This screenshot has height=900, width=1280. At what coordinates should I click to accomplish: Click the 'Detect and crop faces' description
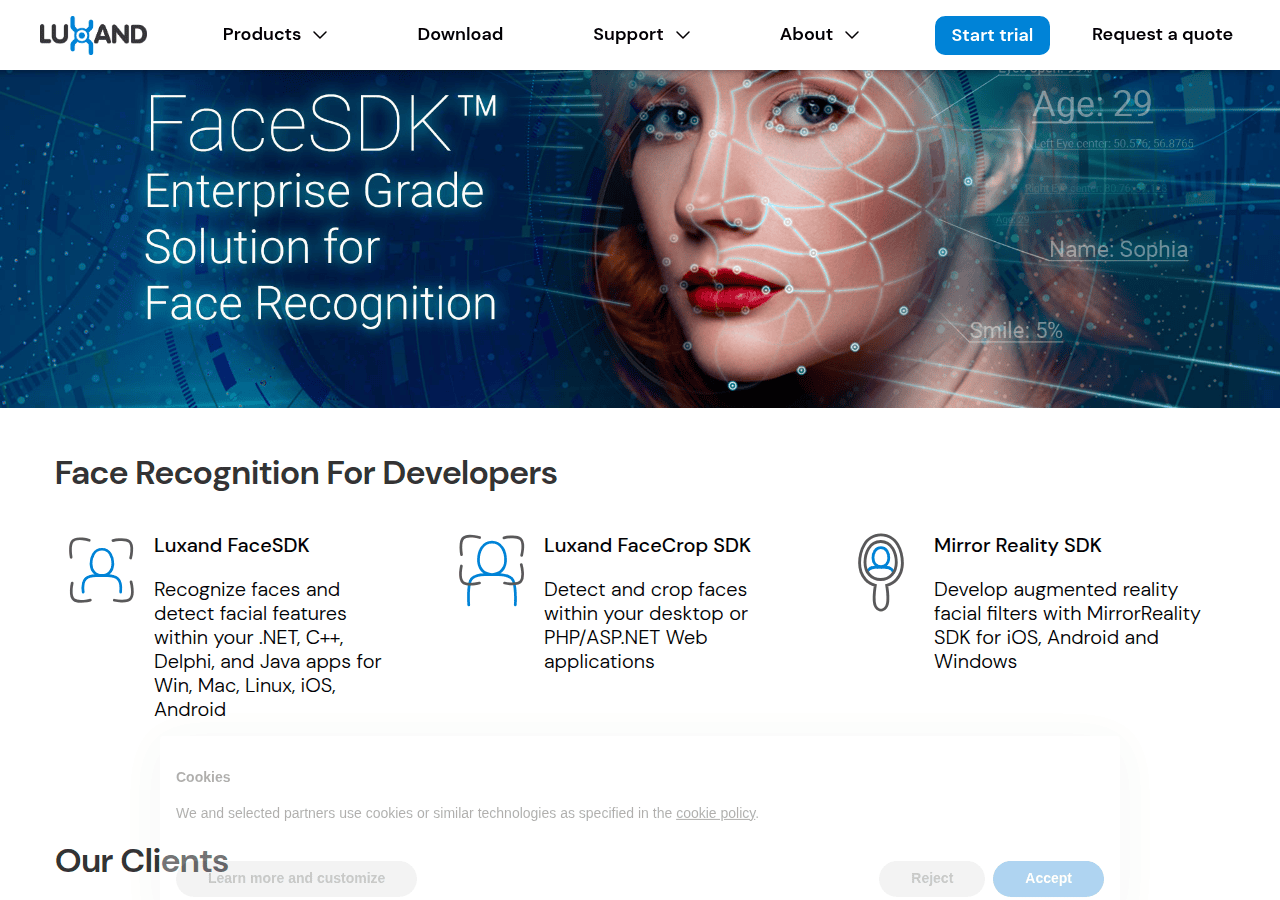[x=646, y=625]
